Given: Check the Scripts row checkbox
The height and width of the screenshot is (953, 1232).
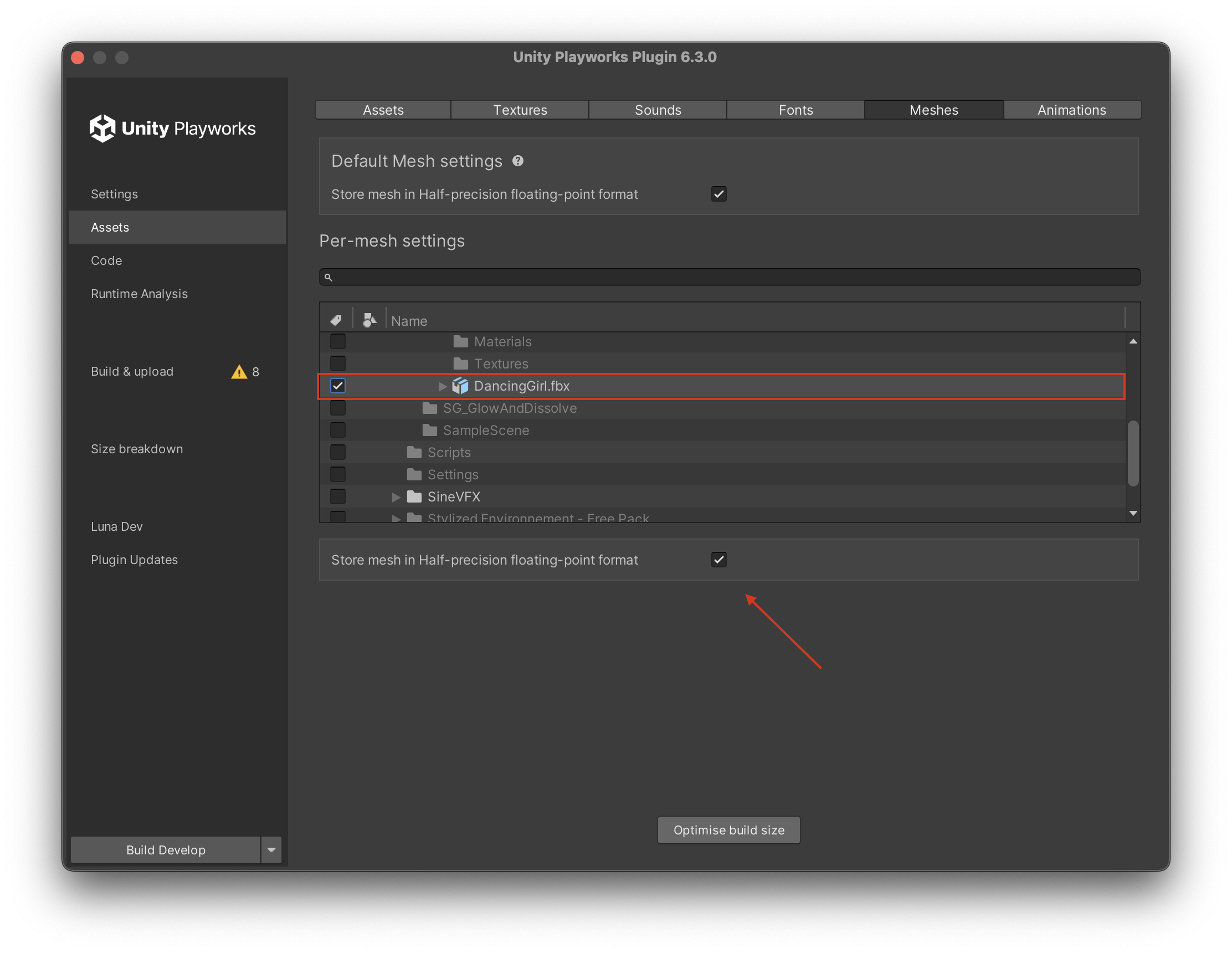Looking at the screenshot, I should 338,452.
